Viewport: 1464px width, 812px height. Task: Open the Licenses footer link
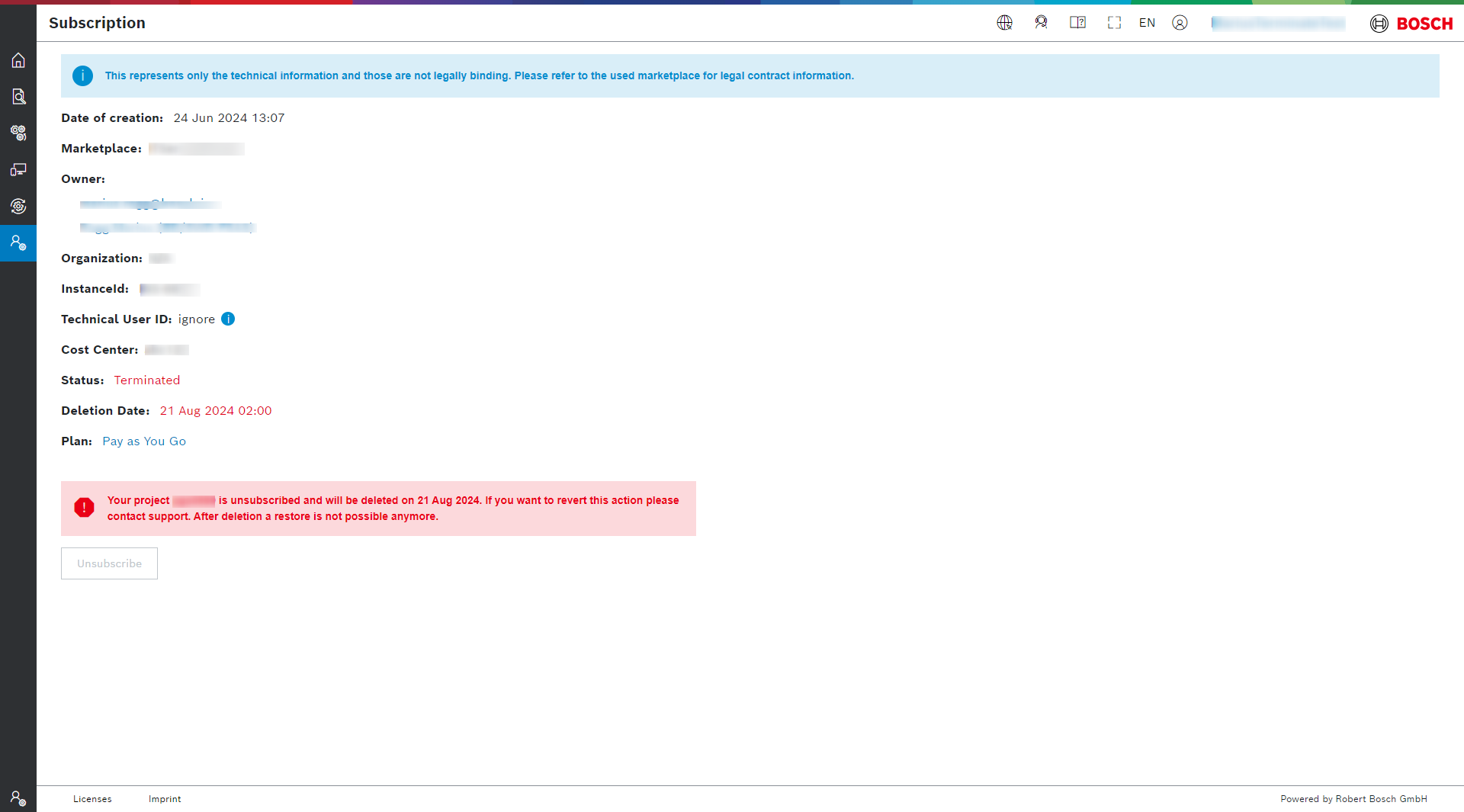point(92,799)
